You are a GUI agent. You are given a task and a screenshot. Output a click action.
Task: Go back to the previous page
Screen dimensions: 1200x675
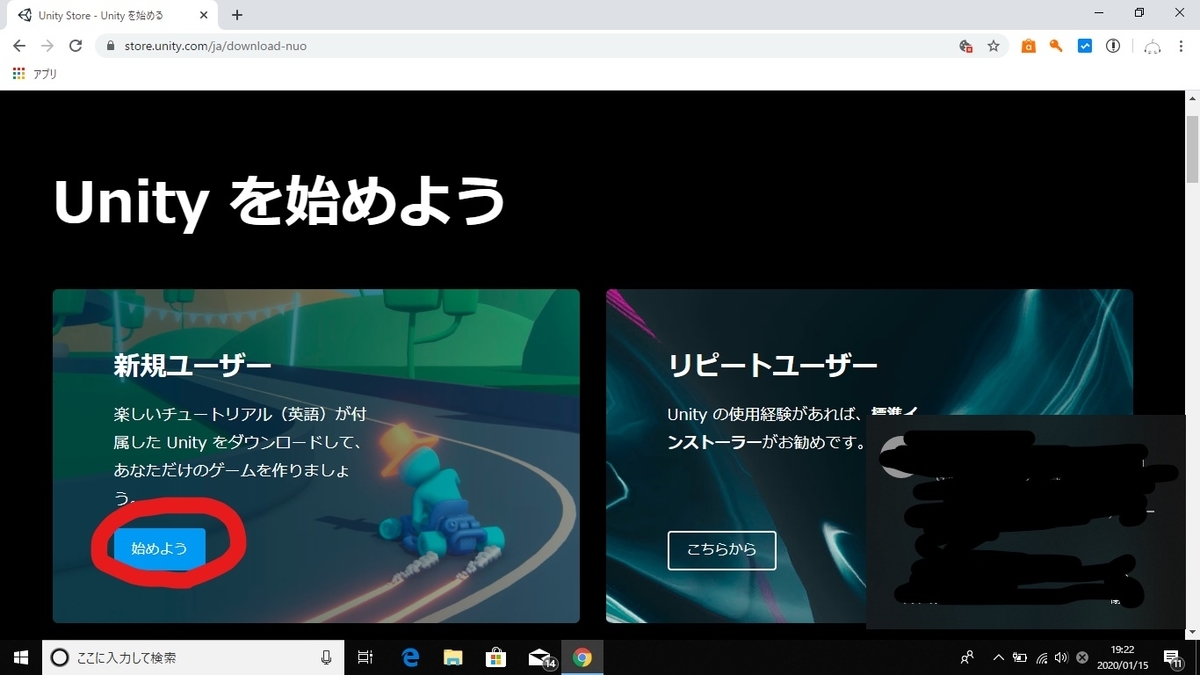(x=19, y=46)
